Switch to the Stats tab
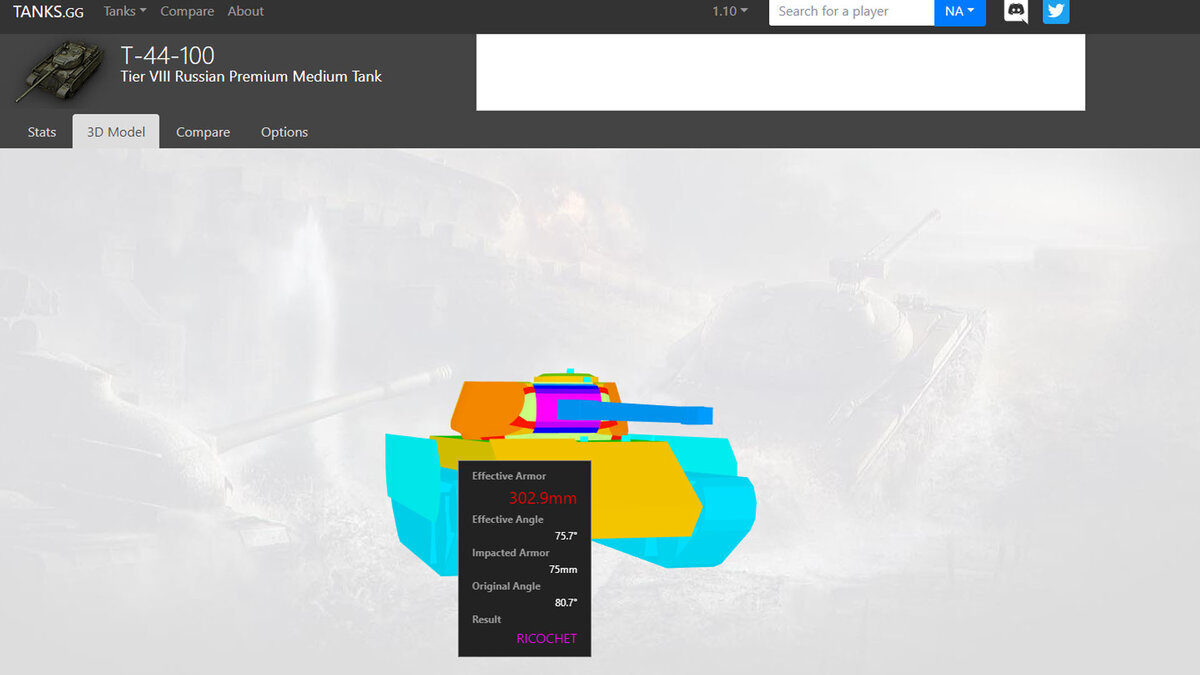 [42, 132]
